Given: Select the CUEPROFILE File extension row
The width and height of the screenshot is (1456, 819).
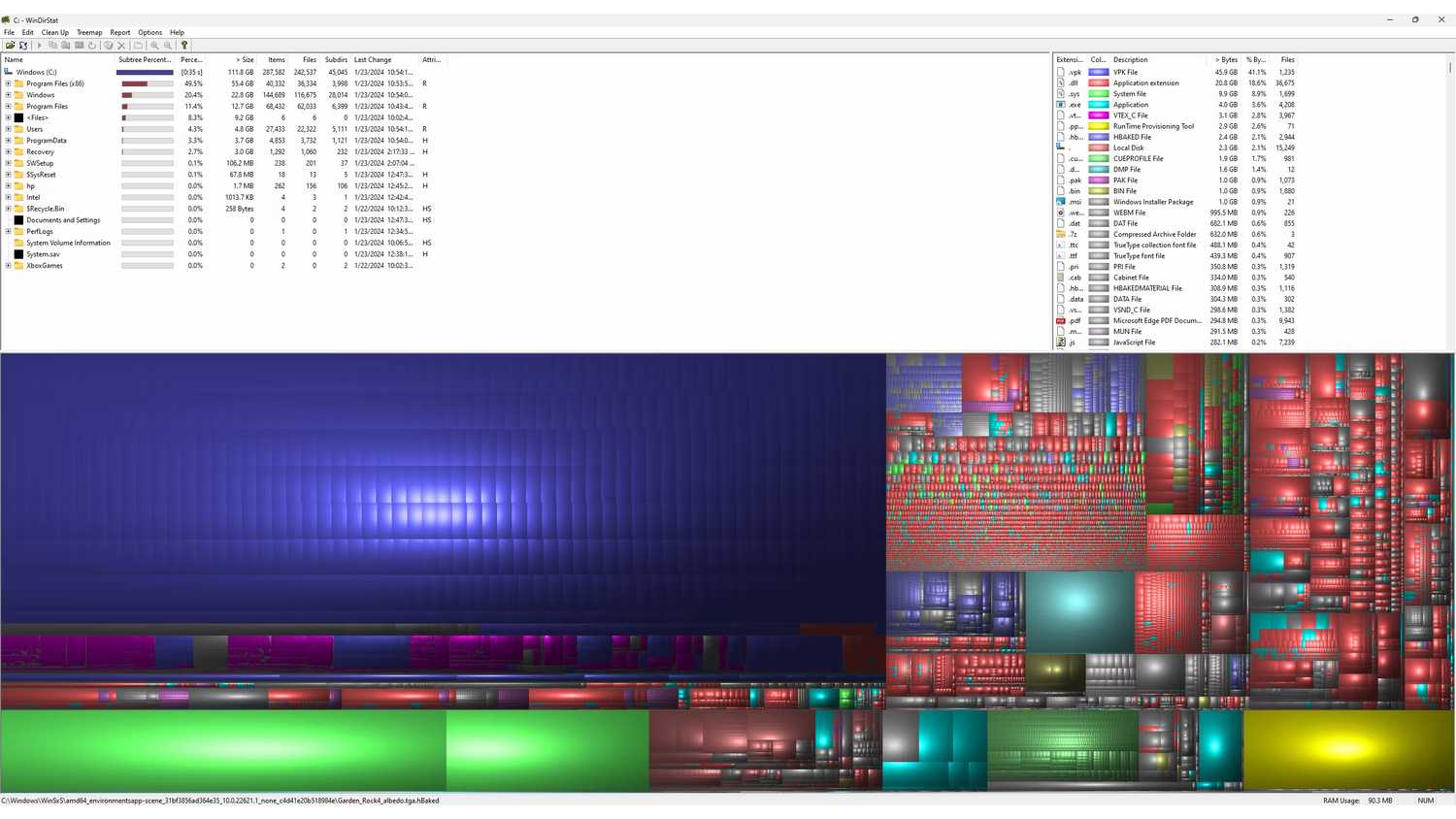Looking at the screenshot, I should point(1175,159).
